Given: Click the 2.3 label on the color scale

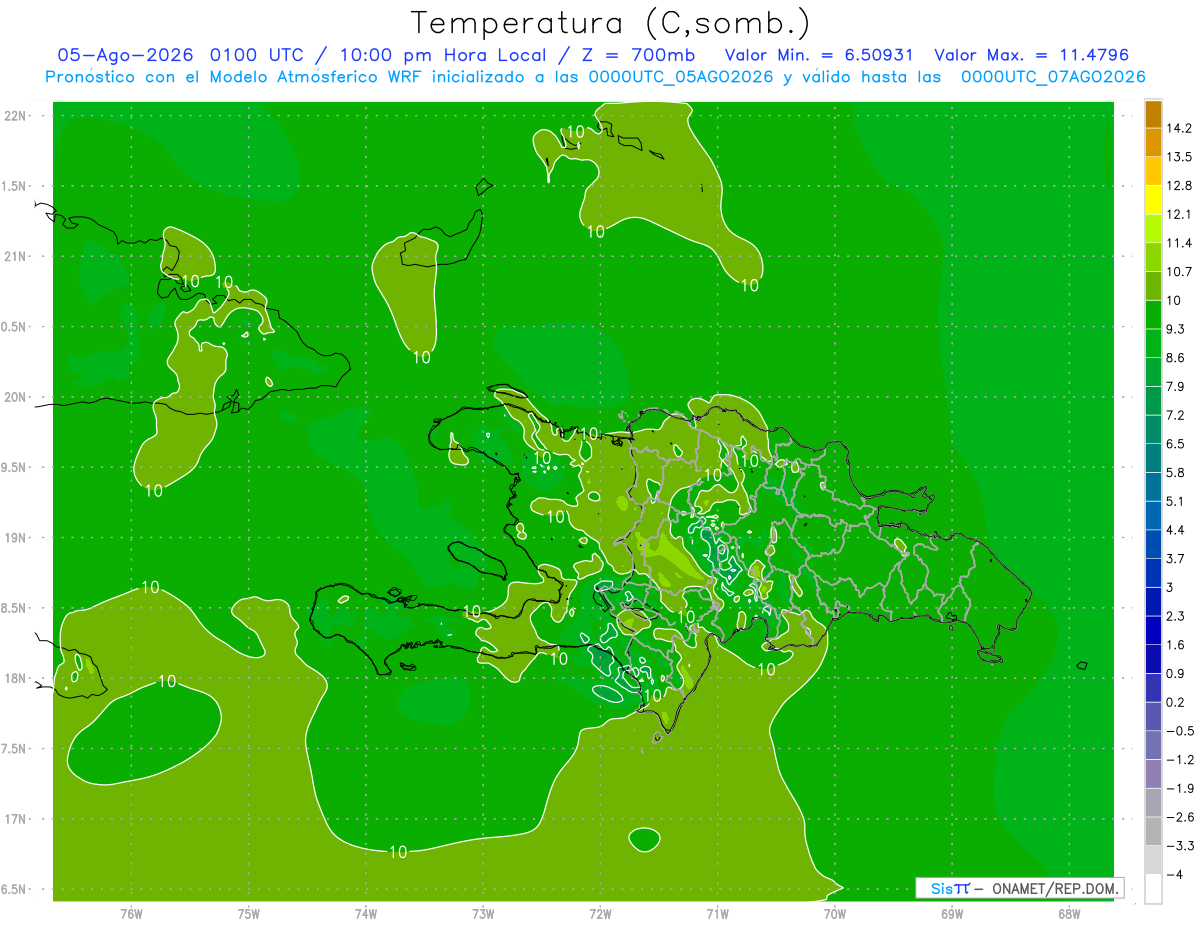Looking at the screenshot, I should pos(1175,616).
